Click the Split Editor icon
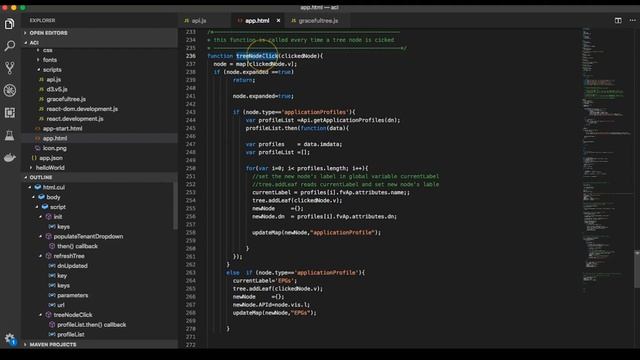This screenshot has width=640, height=360. [618, 20]
